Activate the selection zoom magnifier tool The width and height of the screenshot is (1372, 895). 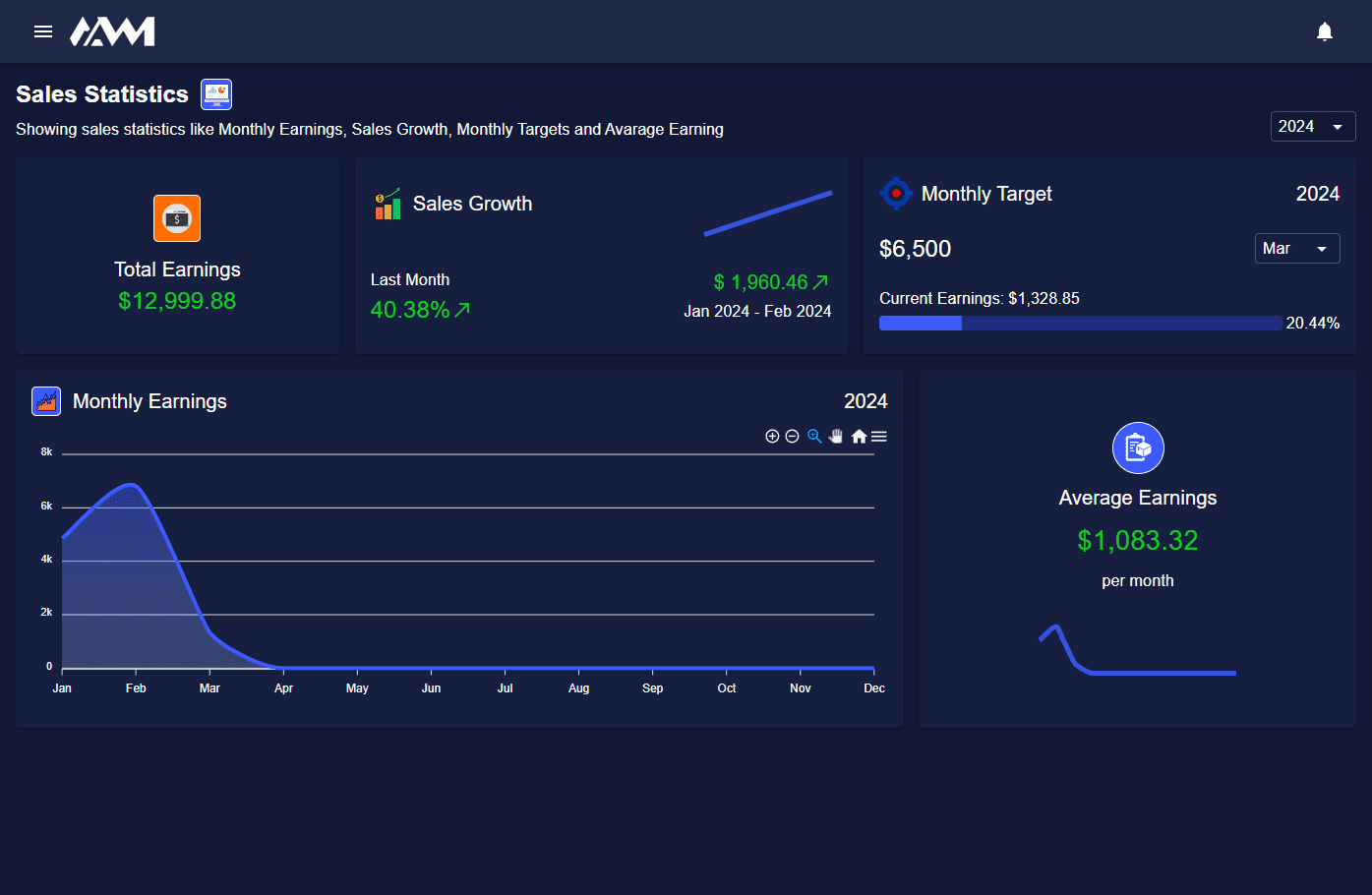[x=814, y=437]
